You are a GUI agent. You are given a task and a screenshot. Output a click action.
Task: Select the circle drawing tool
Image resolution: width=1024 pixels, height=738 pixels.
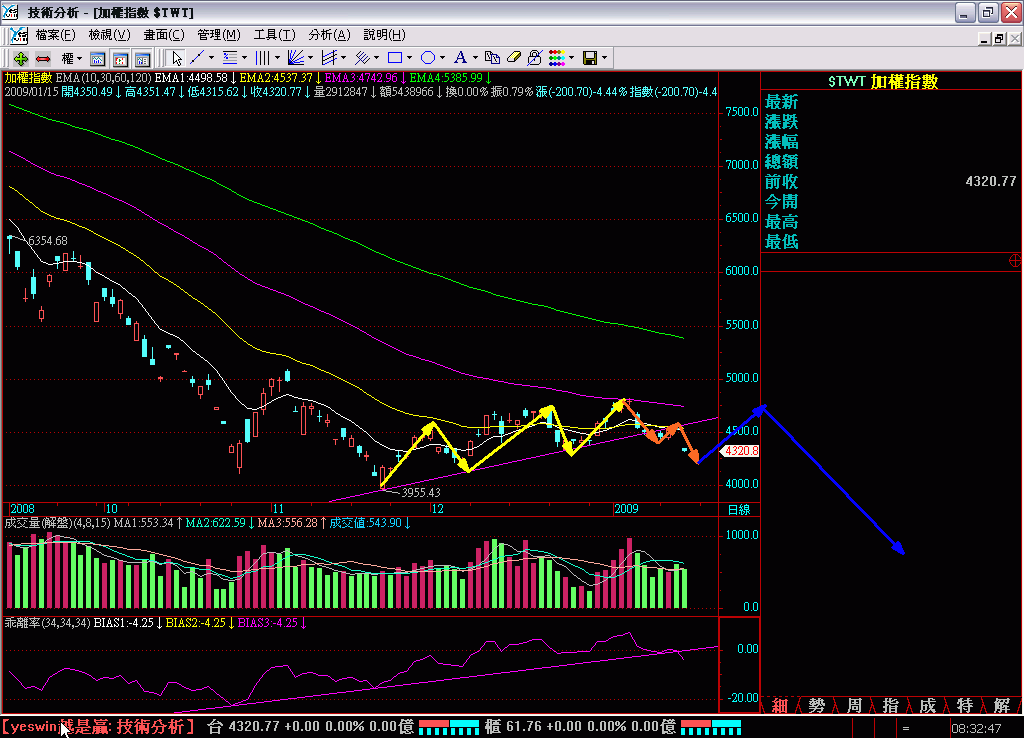tap(427, 58)
